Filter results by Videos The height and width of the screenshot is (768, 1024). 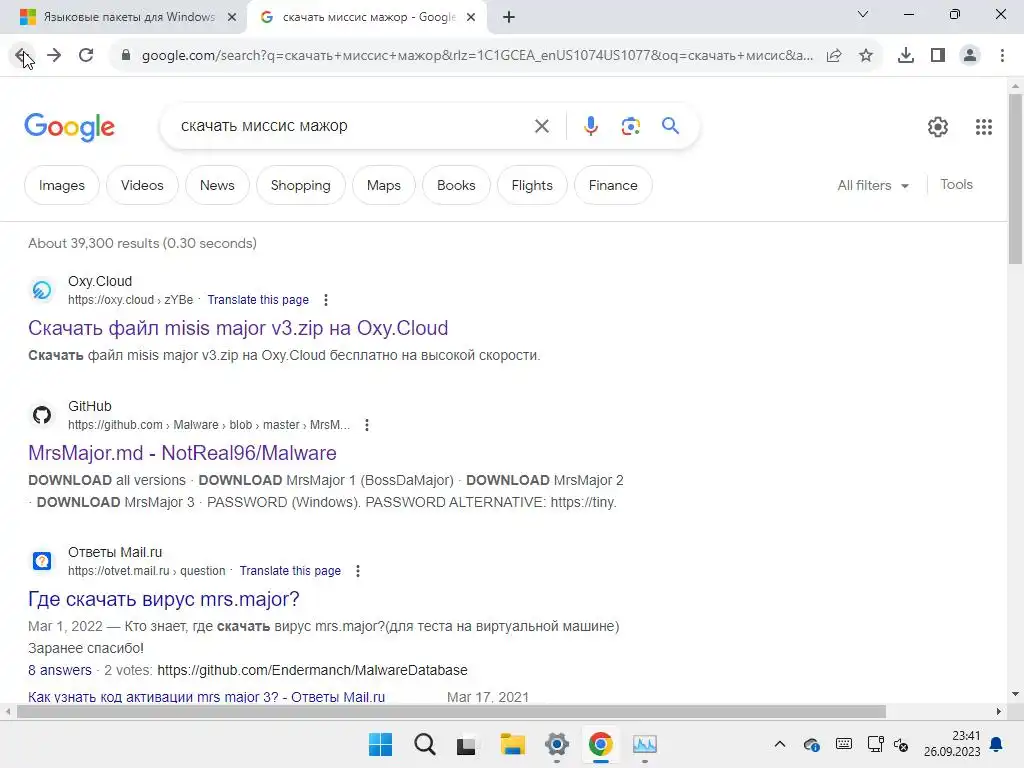[142, 185]
